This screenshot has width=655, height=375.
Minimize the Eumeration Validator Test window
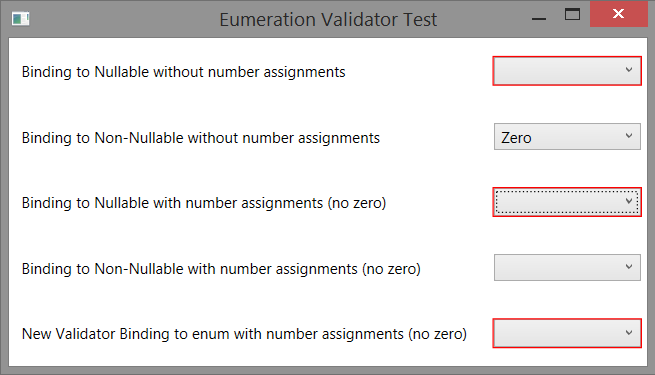tap(539, 19)
